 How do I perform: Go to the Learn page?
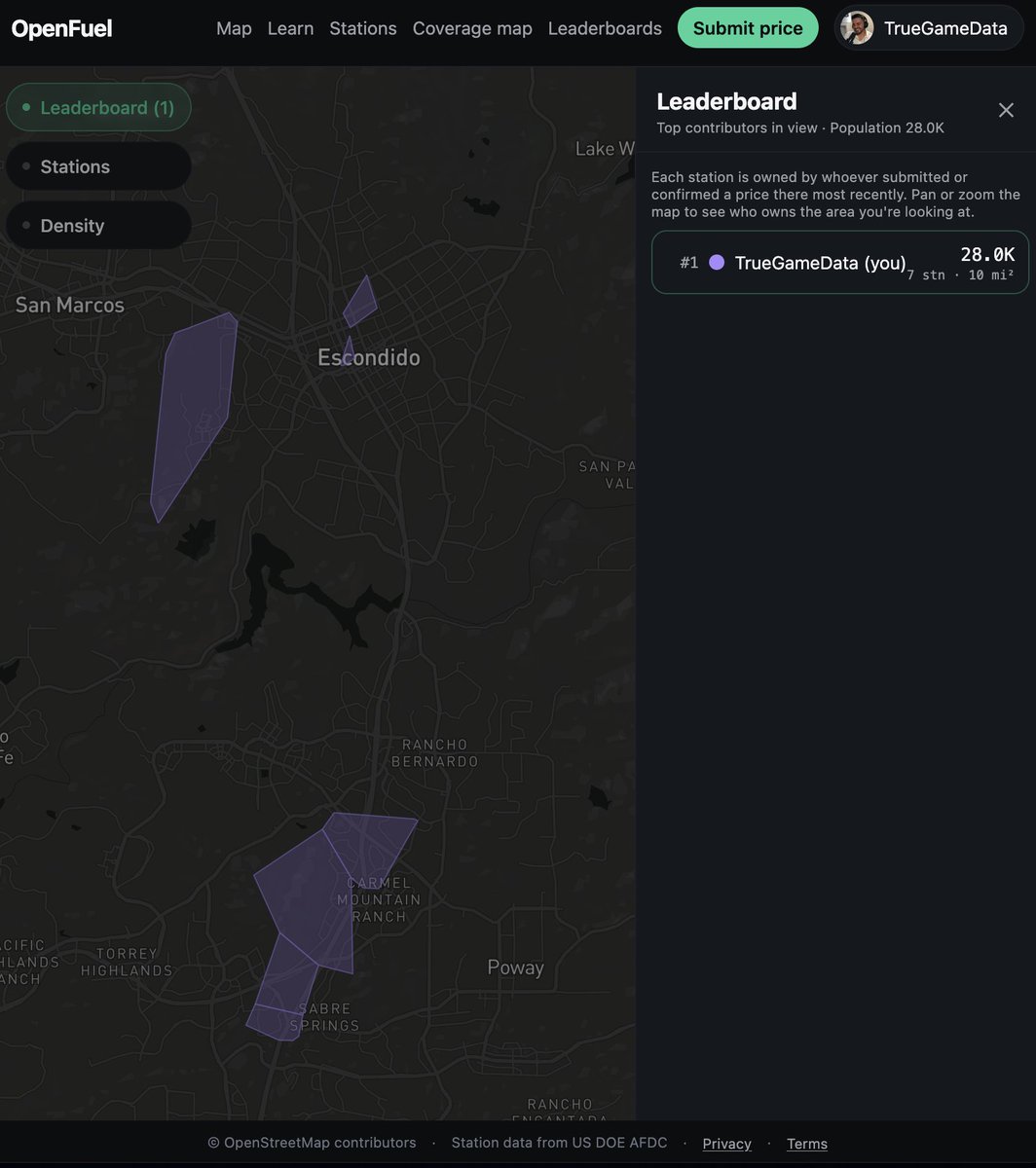tap(290, 28)
